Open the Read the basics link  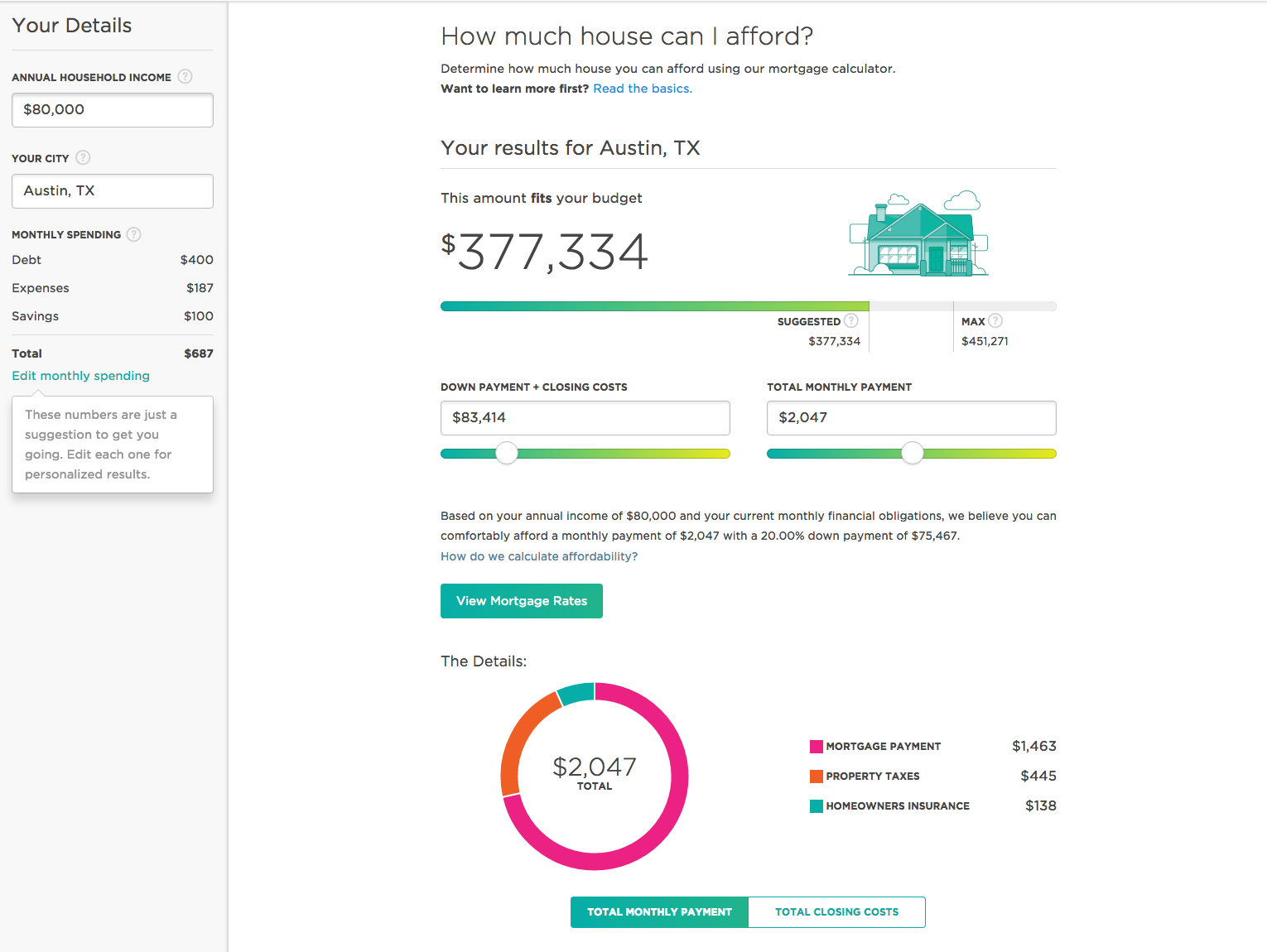(642, 89)
